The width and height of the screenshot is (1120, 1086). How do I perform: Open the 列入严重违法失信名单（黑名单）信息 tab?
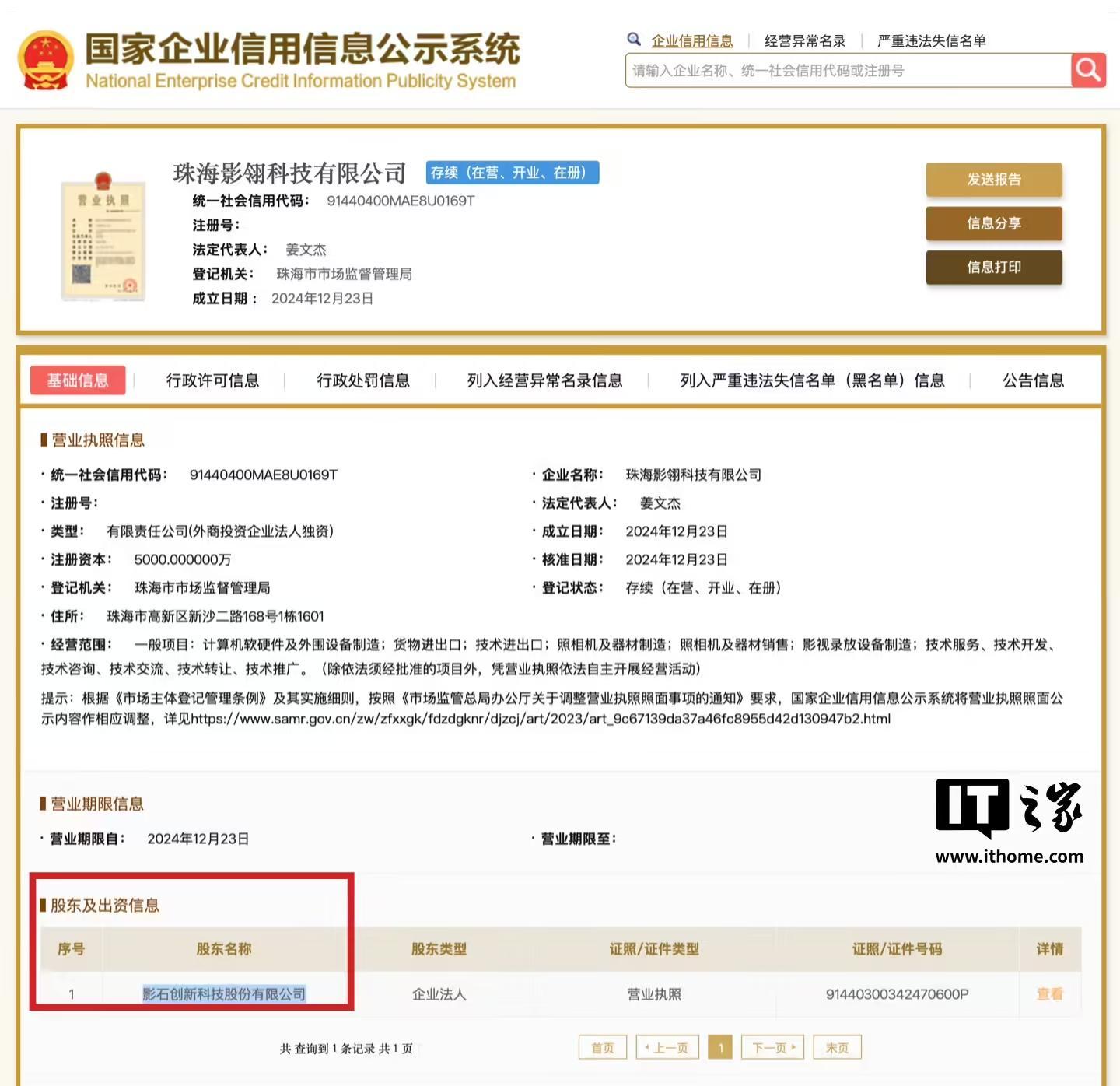click(812, 380)
